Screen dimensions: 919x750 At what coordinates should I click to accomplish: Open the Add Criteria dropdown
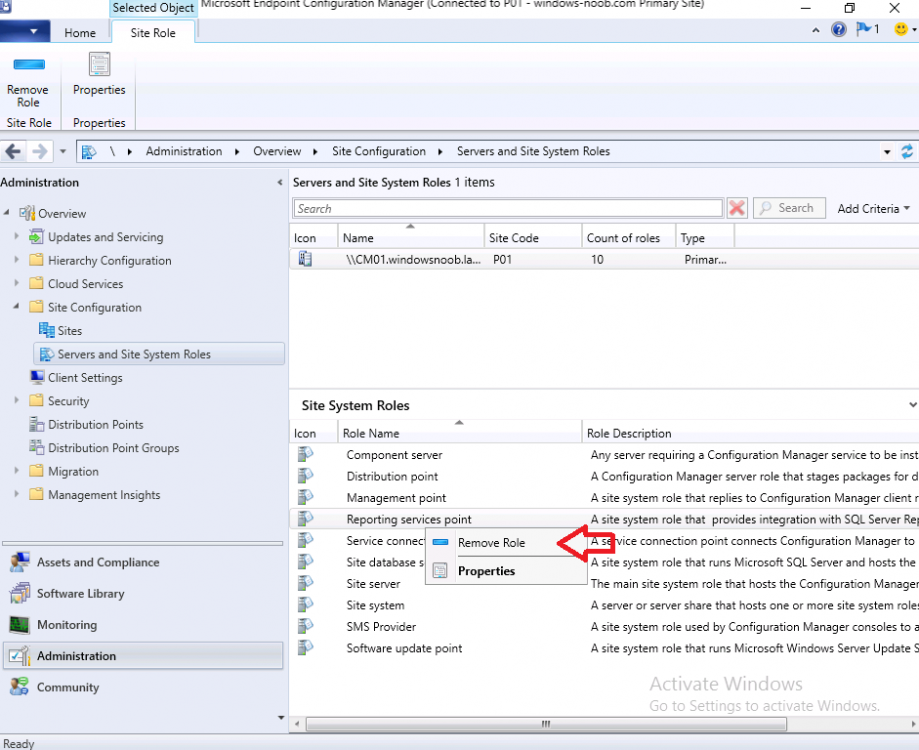pos(874,208)
